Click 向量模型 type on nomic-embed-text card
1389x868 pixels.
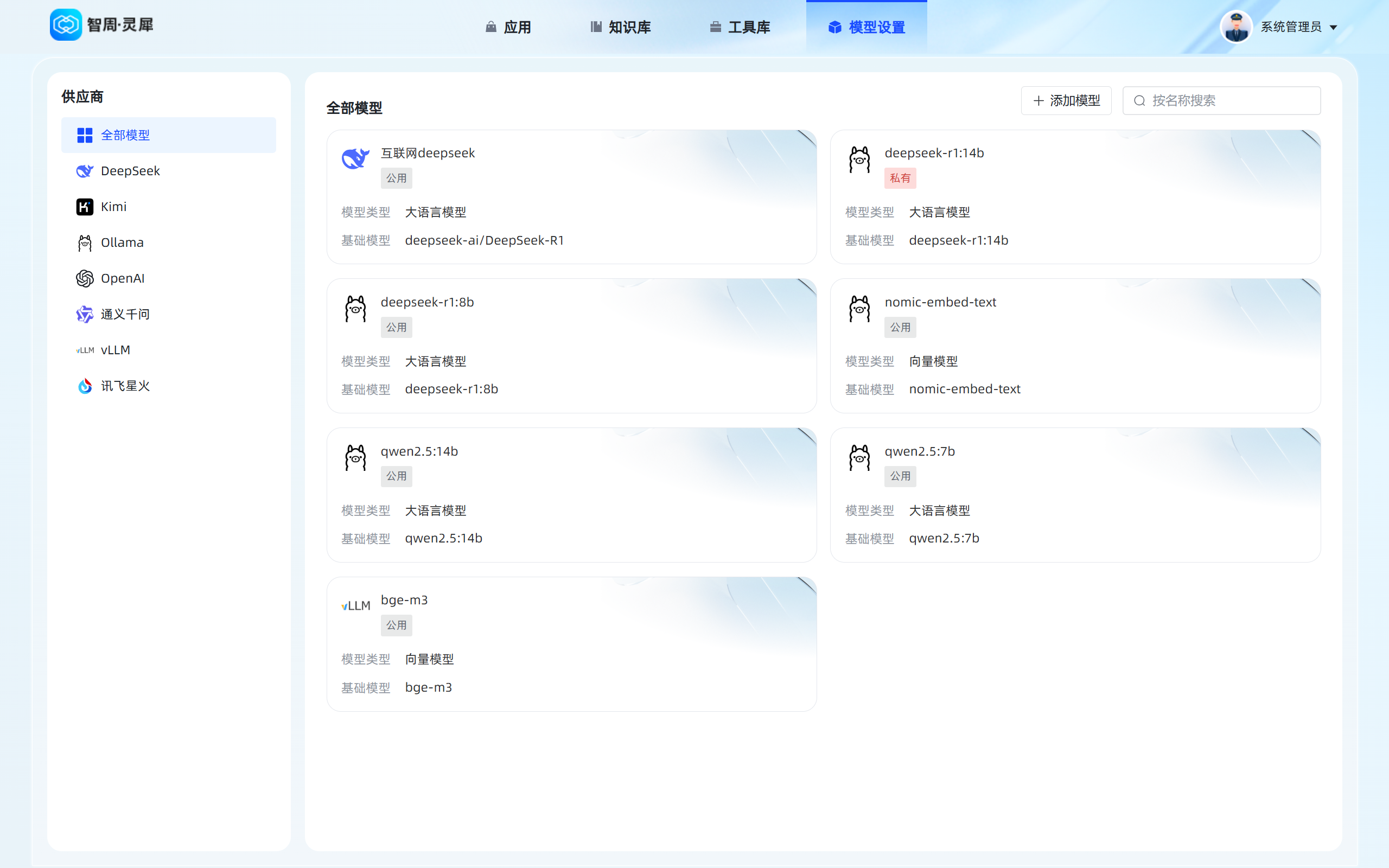[933, 362]
